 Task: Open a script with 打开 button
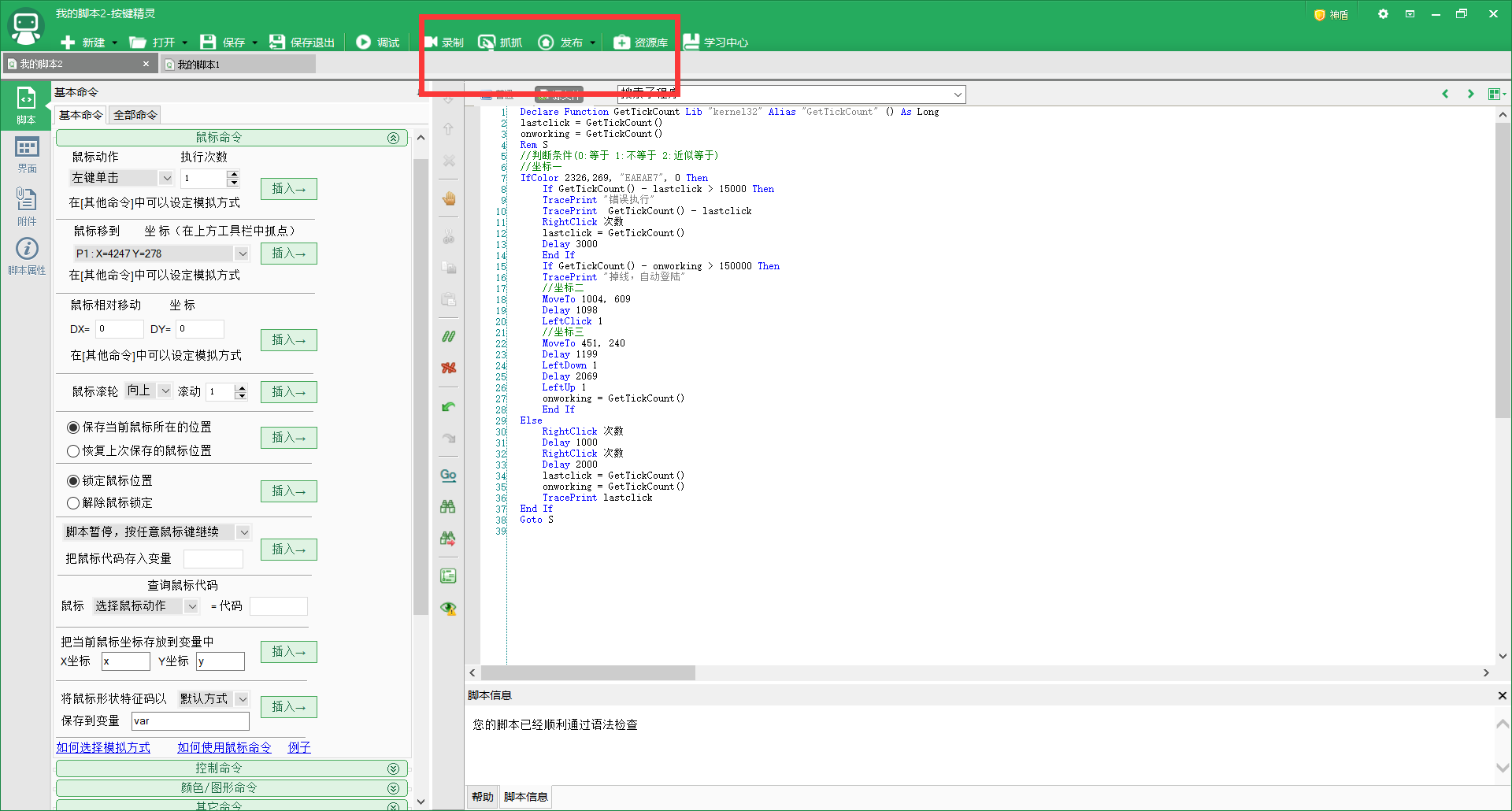(152, 43)
